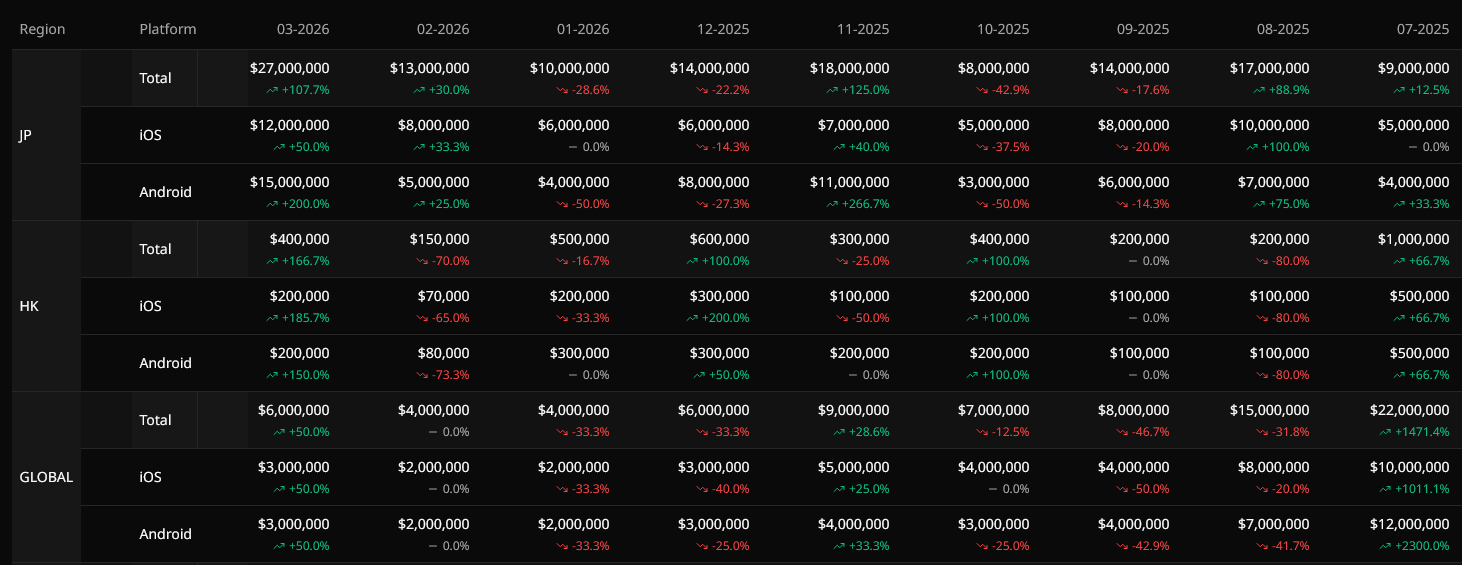Select the 07-2025 column header
This screenshot has height=565, width=1462.
[1423, 29]
